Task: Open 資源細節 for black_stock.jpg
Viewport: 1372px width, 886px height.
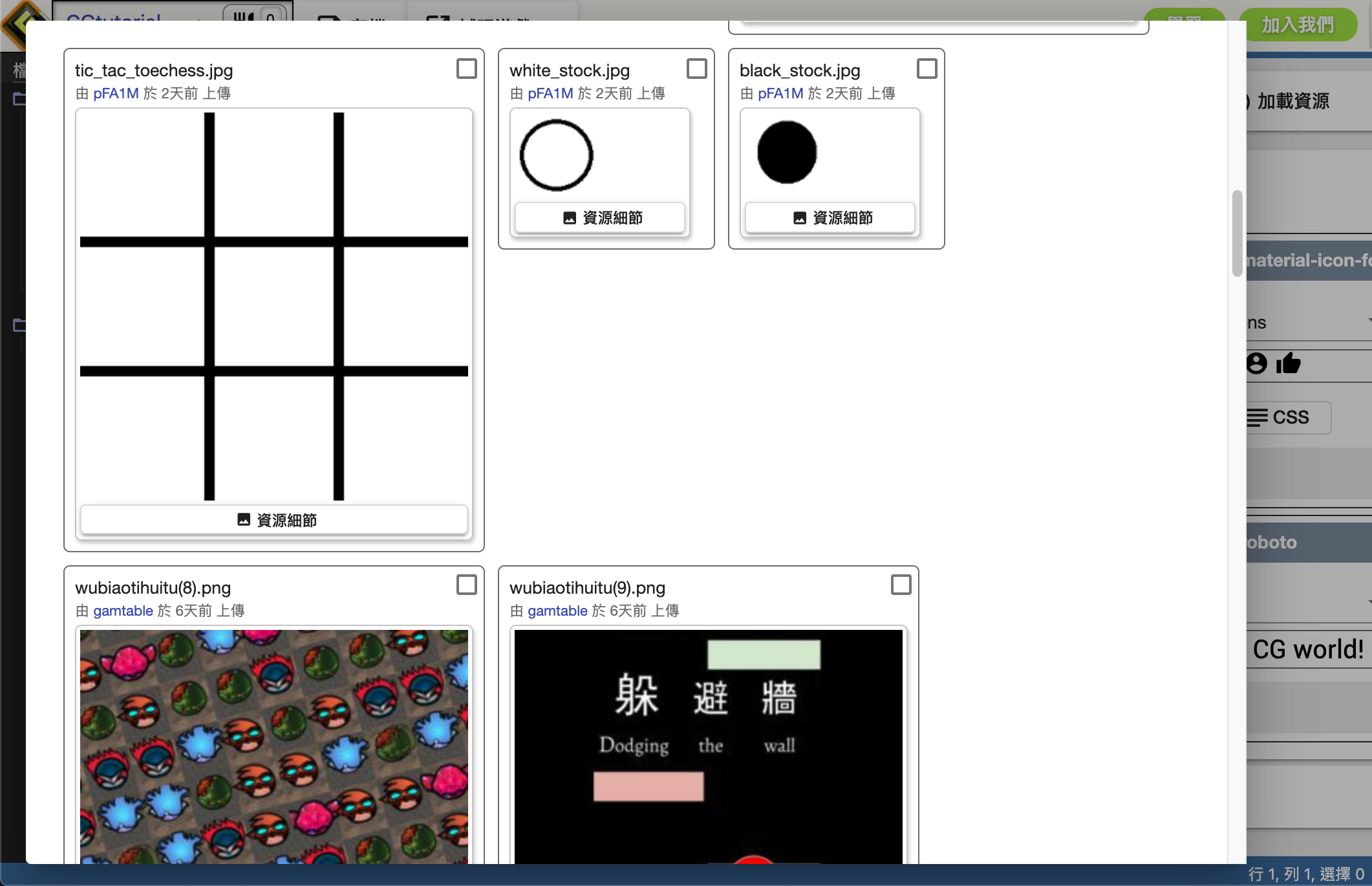Action: coord(830,217)
